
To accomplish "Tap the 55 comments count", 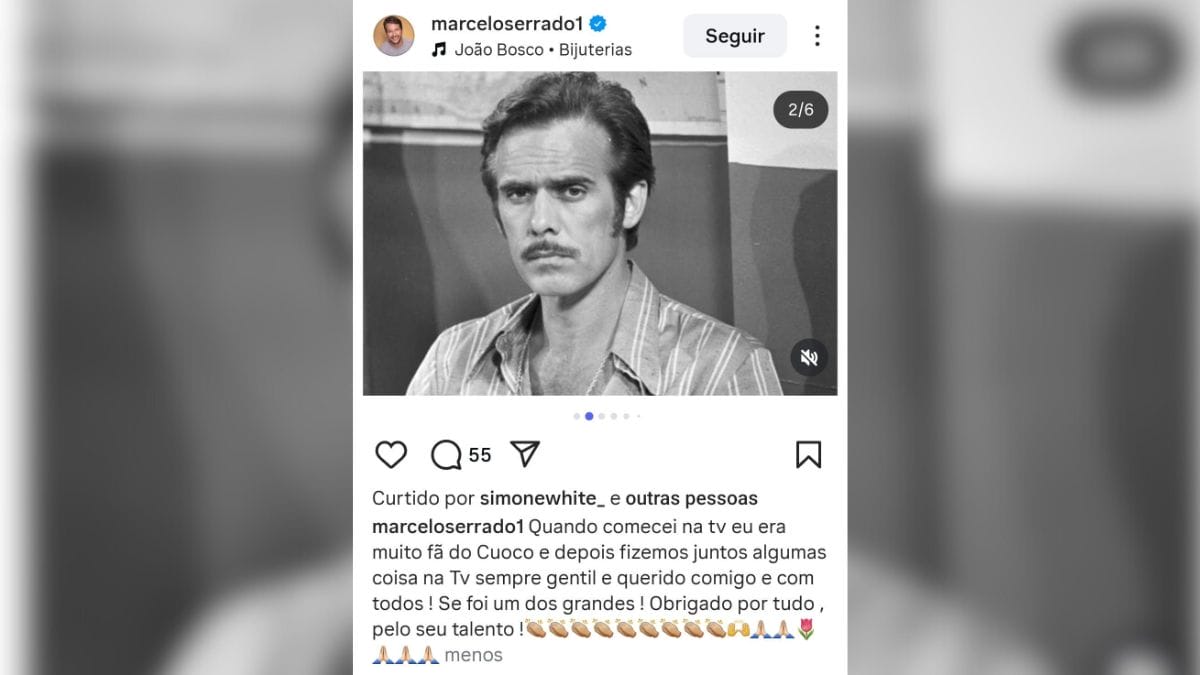I will pos(480,455).
